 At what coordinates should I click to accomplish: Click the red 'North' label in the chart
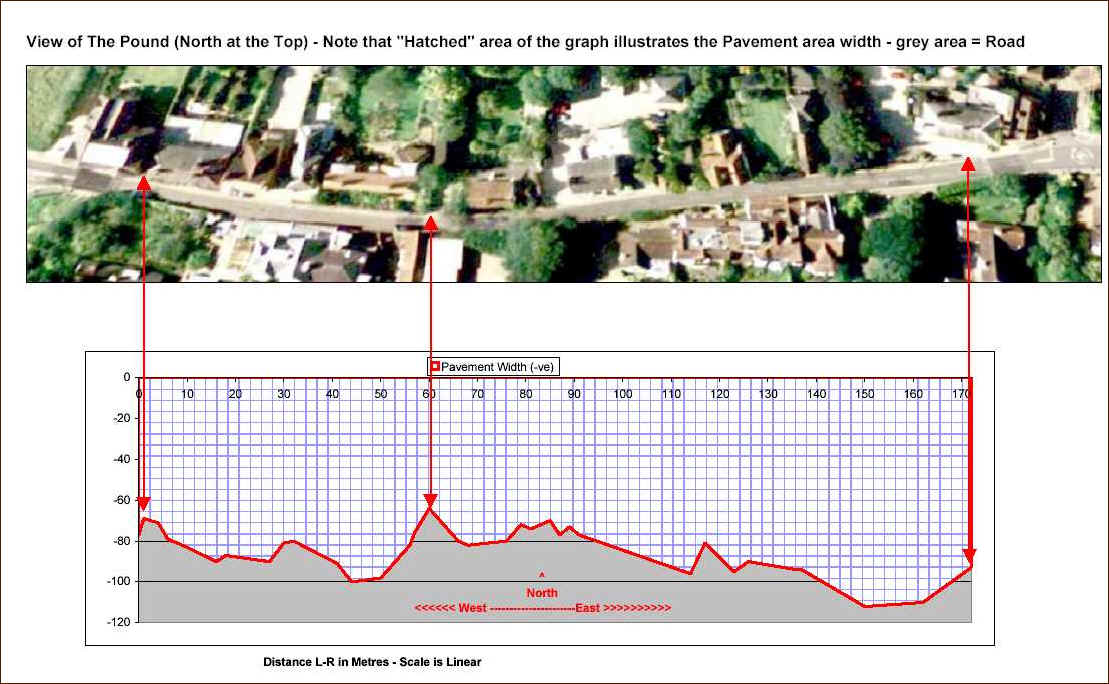[x=542, y=593]
